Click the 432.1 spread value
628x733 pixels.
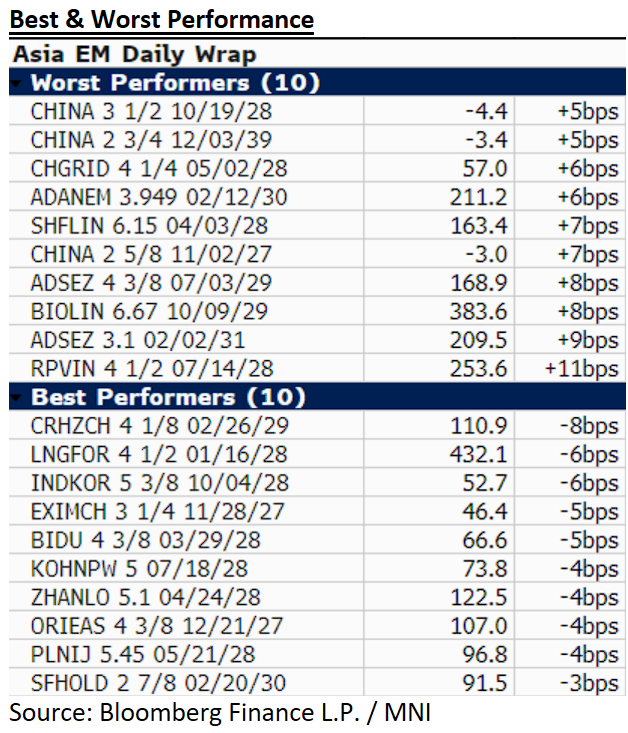[480, 455]
